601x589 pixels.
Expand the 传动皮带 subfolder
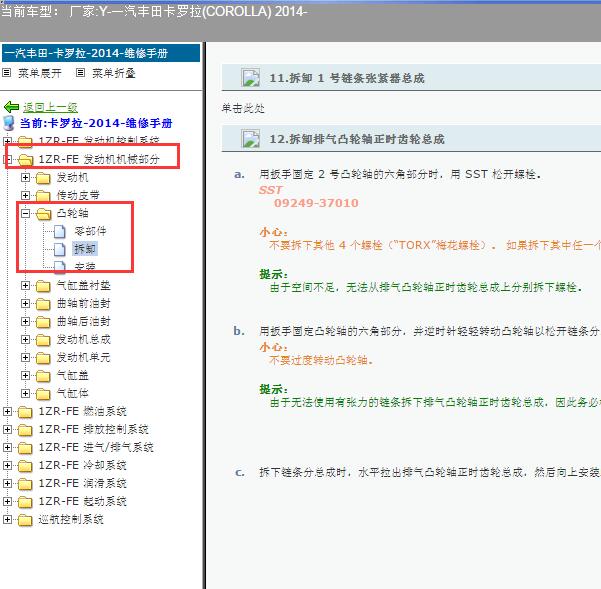(25, 195)
